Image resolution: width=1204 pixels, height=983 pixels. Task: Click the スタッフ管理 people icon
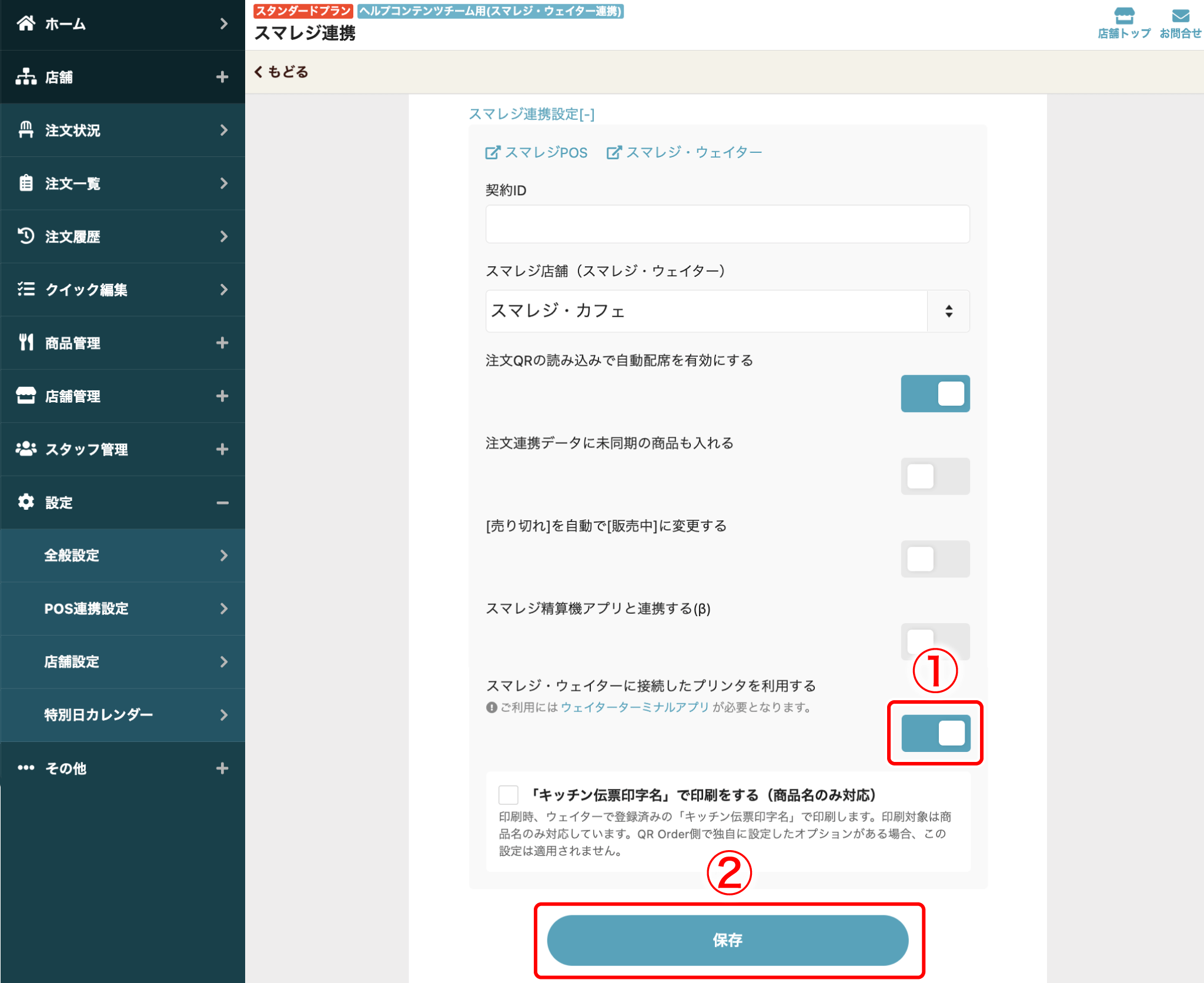(x=26, y=449)
